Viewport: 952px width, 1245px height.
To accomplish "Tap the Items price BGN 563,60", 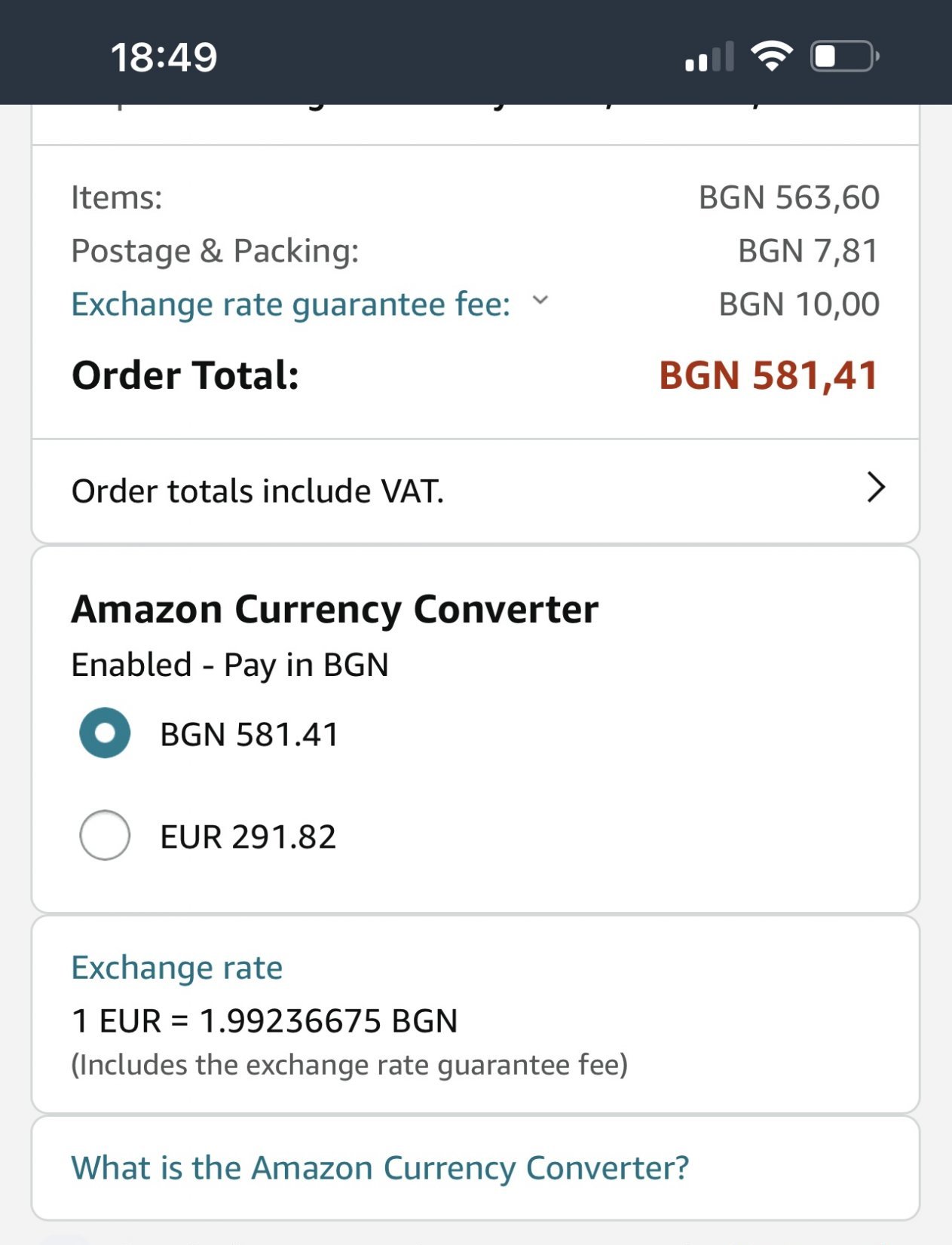I will [x=788, y=197].
